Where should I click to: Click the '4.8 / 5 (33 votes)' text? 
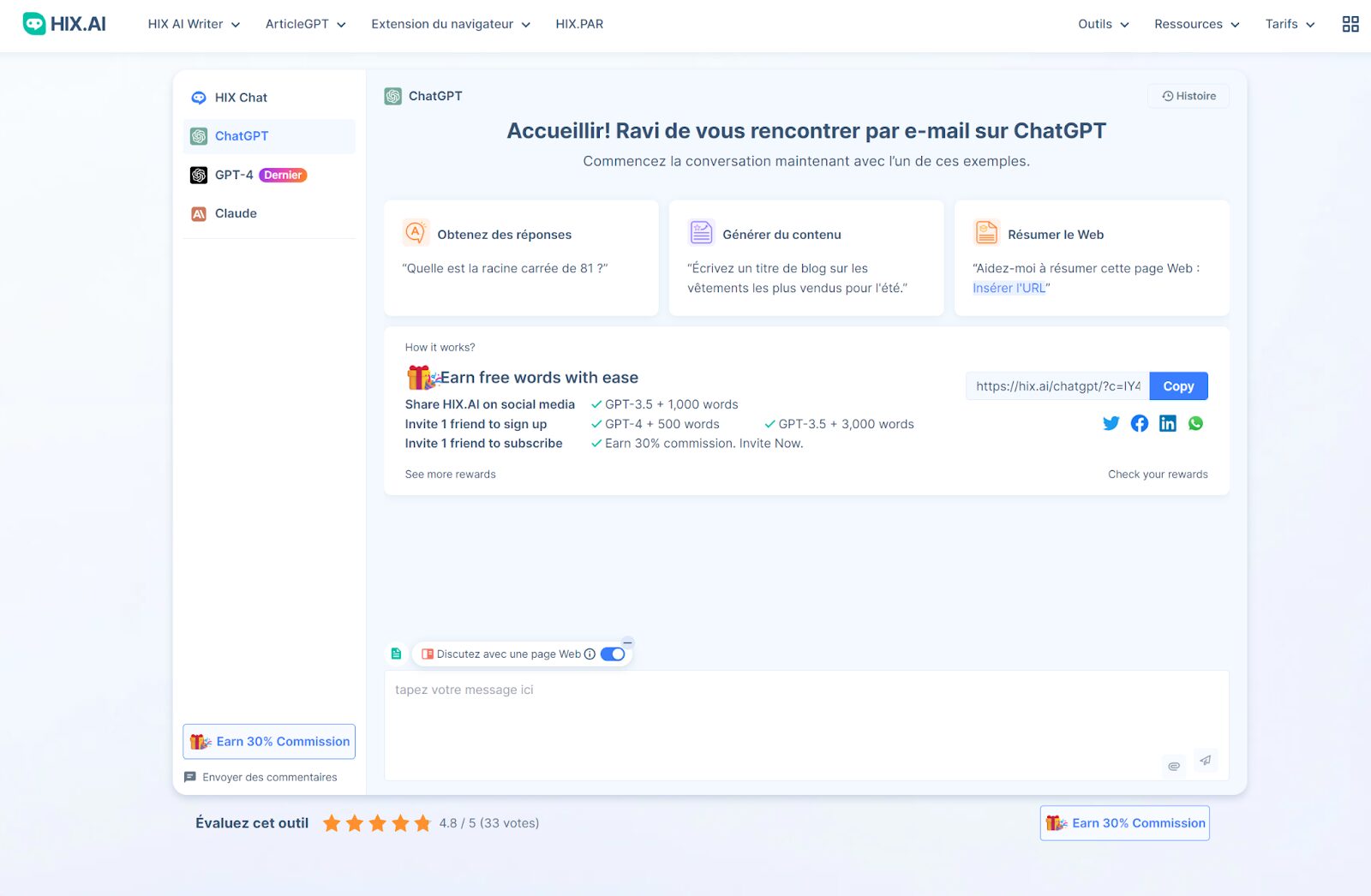tap(488, 823)
